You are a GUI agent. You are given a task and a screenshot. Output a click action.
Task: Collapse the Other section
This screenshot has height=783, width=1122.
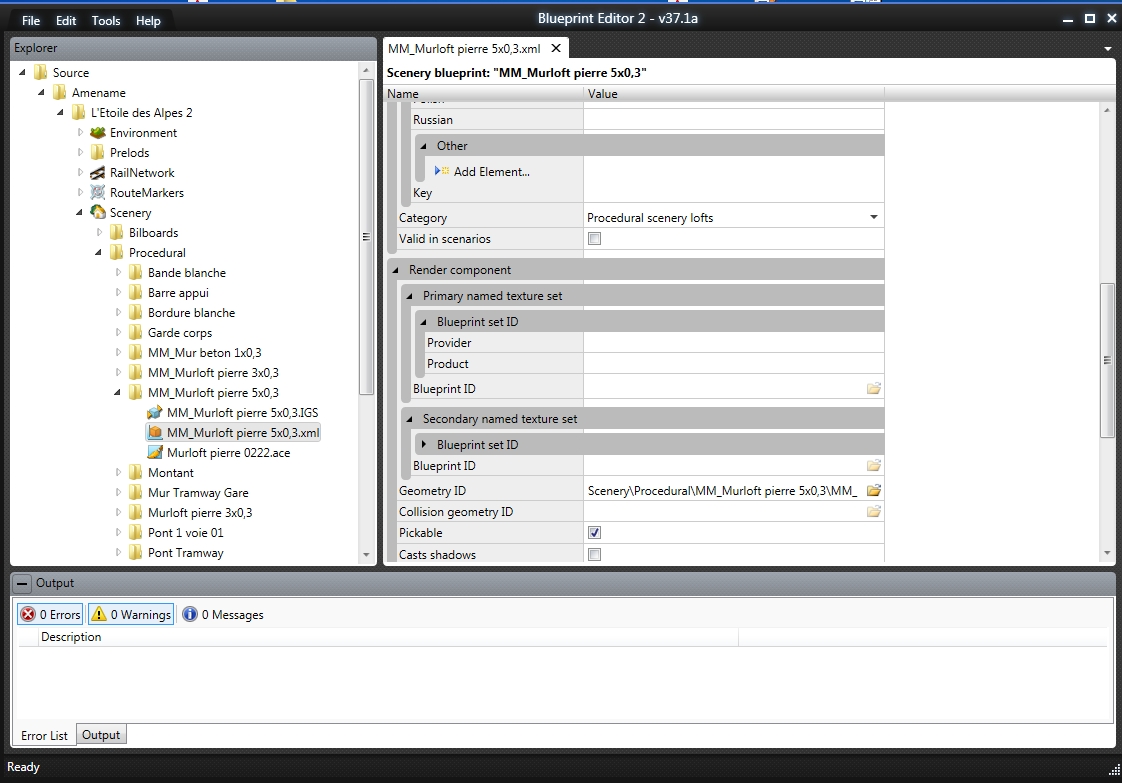[424, 145]
